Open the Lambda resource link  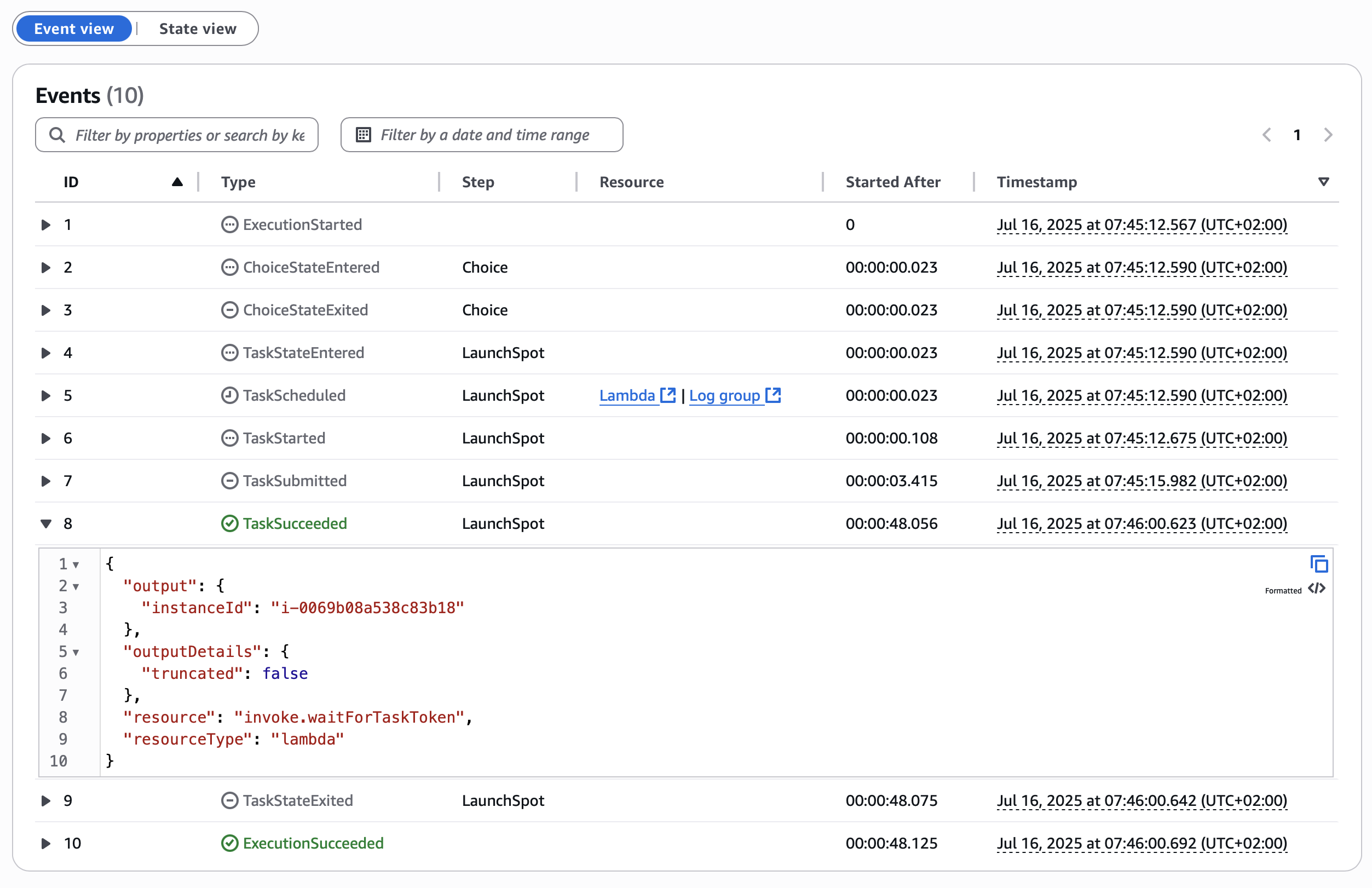627,396
